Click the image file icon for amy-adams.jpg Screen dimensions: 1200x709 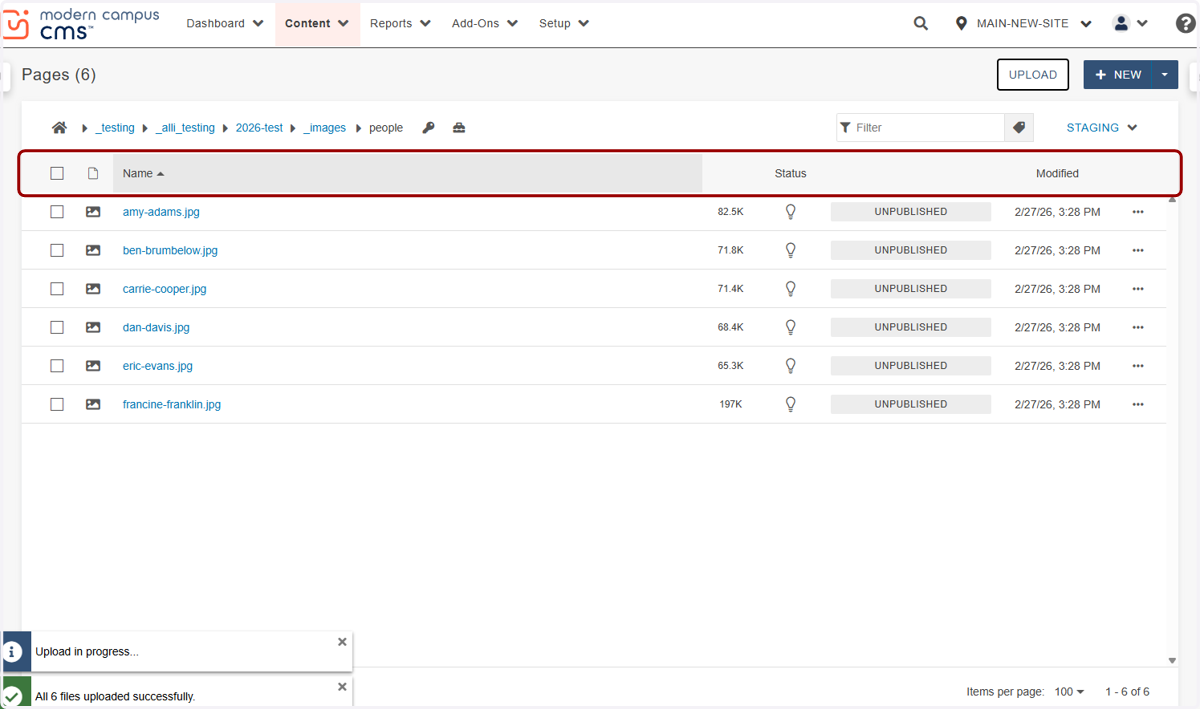click(93, 212)
